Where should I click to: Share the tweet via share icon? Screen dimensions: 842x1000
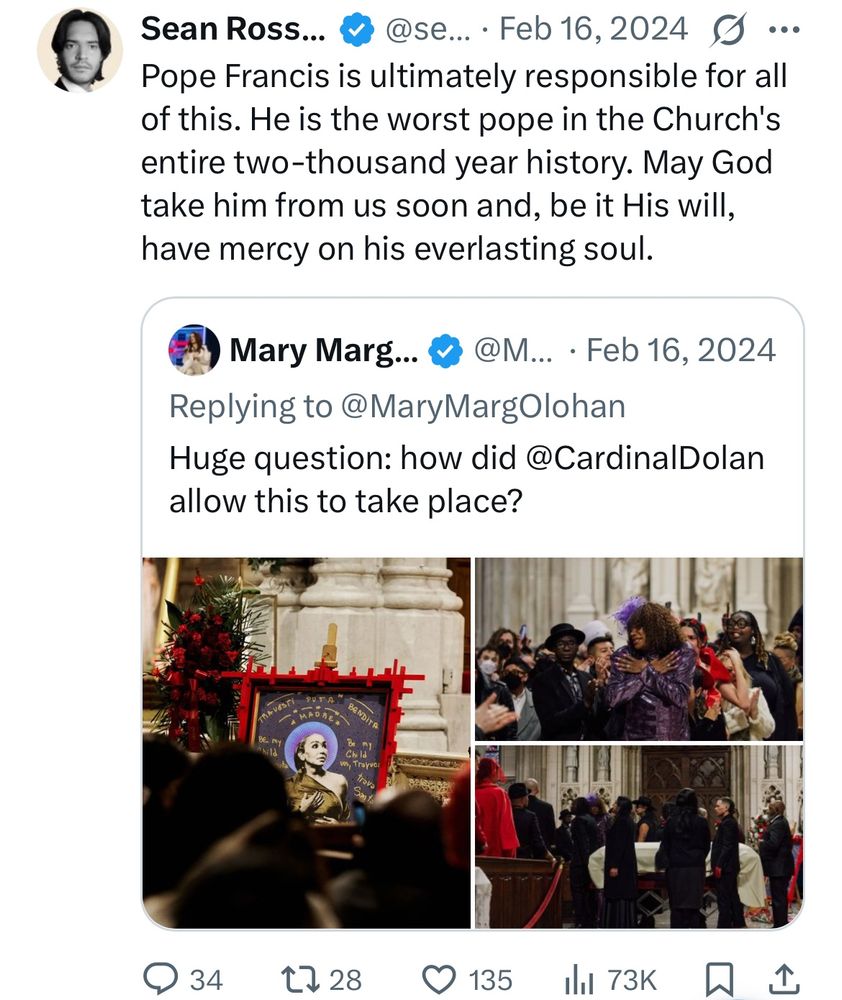783,979
